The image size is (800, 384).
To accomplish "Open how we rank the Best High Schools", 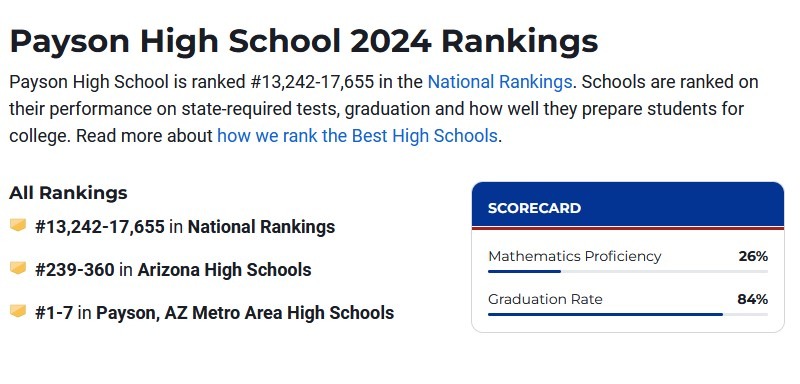I will point(357,136).
